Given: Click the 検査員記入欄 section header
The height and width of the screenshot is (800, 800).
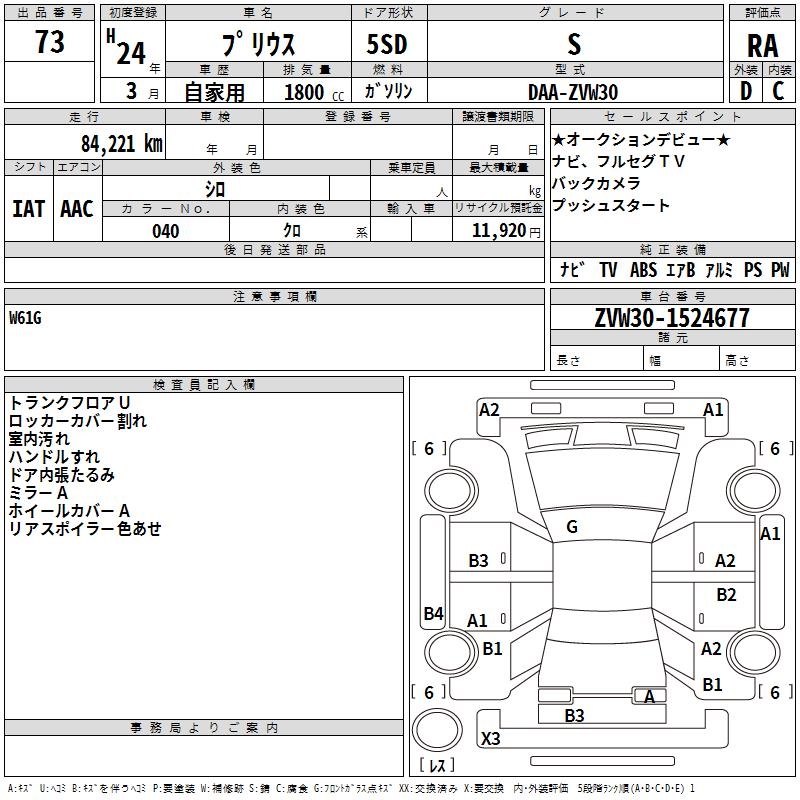Looking at the screenshot, I should (x=204, y=384).
